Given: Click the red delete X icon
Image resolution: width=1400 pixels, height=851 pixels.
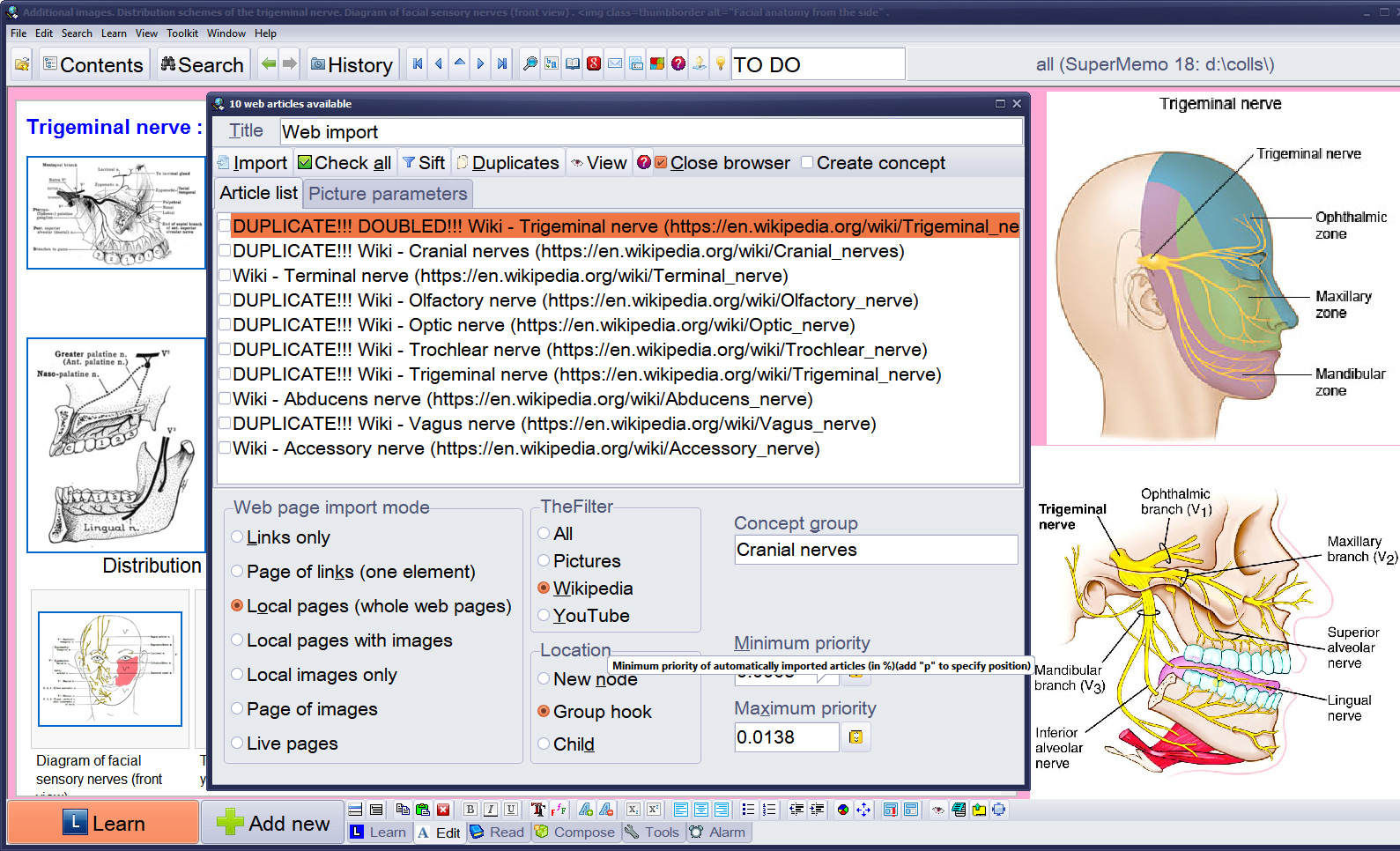Looking at the screenshot, I should pos(443,810).
